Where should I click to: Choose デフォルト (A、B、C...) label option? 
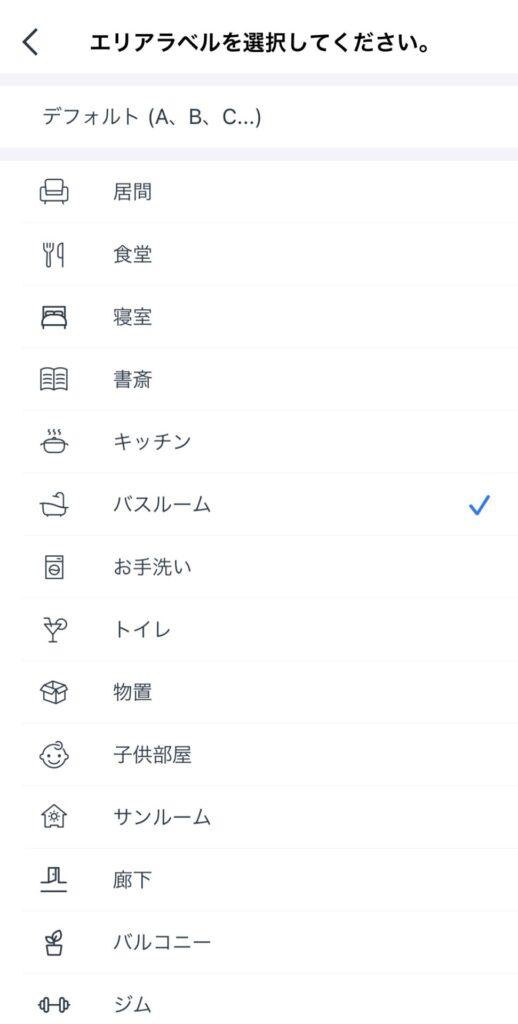point(152,117)
